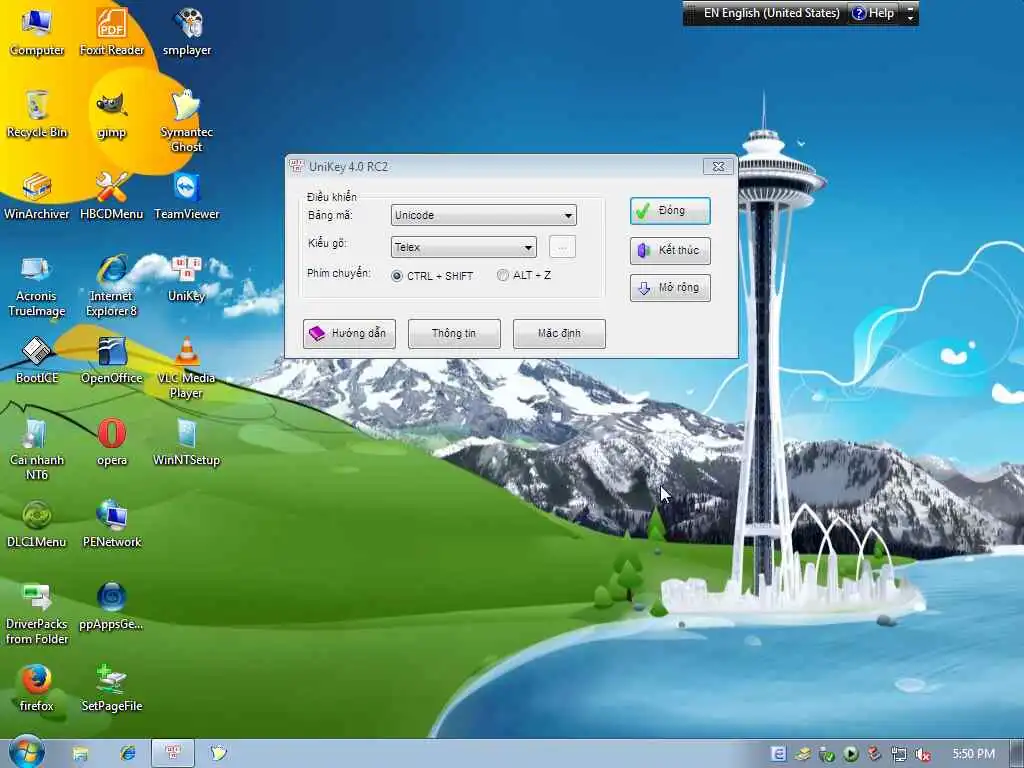The width and height of the screenshot is (1024, 768).
Task: Open Symantec Ghost shortcut
Action: 187,121
